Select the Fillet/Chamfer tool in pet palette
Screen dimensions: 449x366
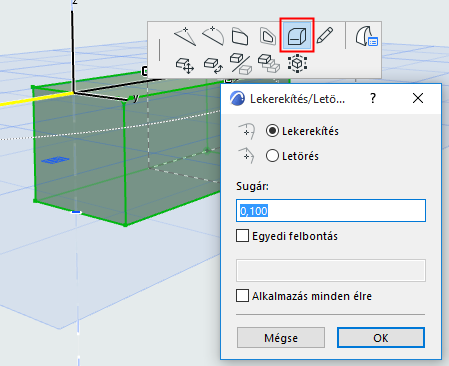pos(297,35)
